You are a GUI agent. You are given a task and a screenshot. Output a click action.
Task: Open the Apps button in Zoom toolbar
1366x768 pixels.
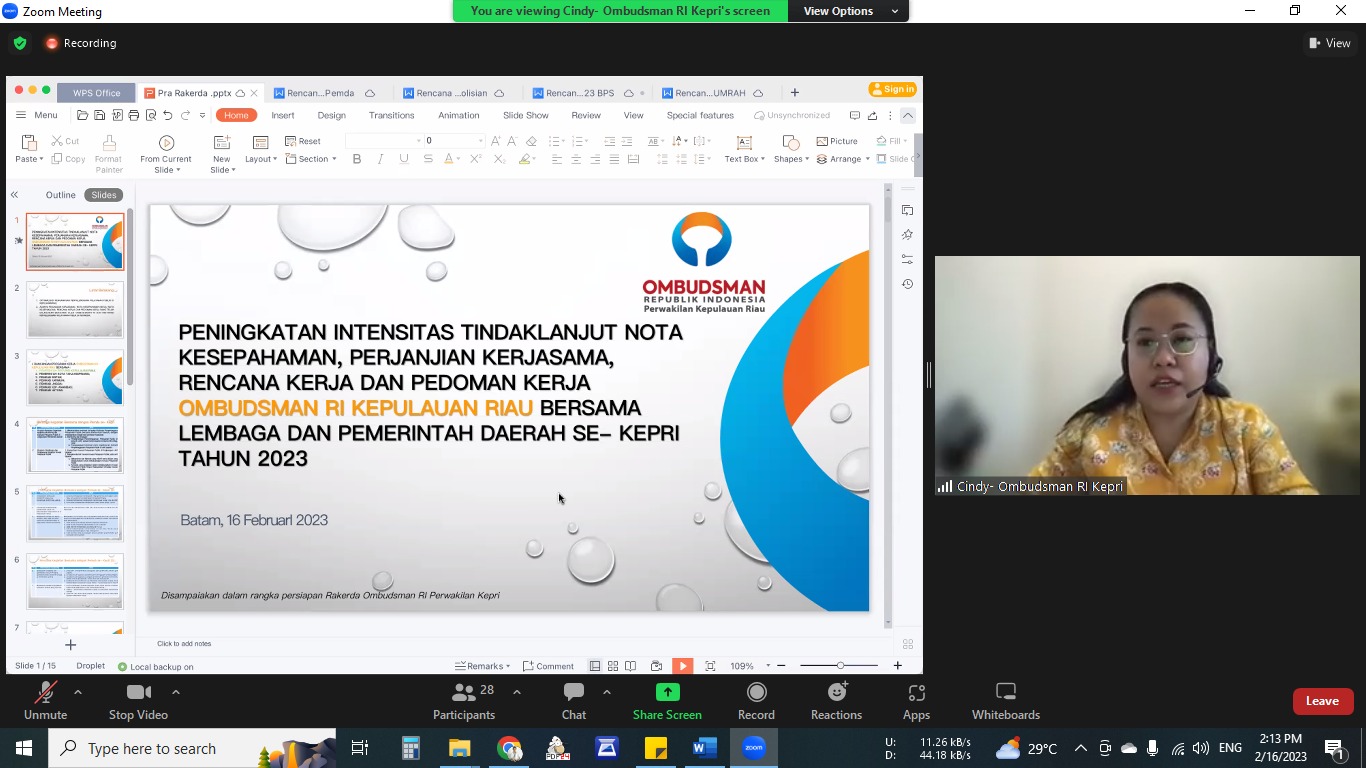(x=916, y=701)
